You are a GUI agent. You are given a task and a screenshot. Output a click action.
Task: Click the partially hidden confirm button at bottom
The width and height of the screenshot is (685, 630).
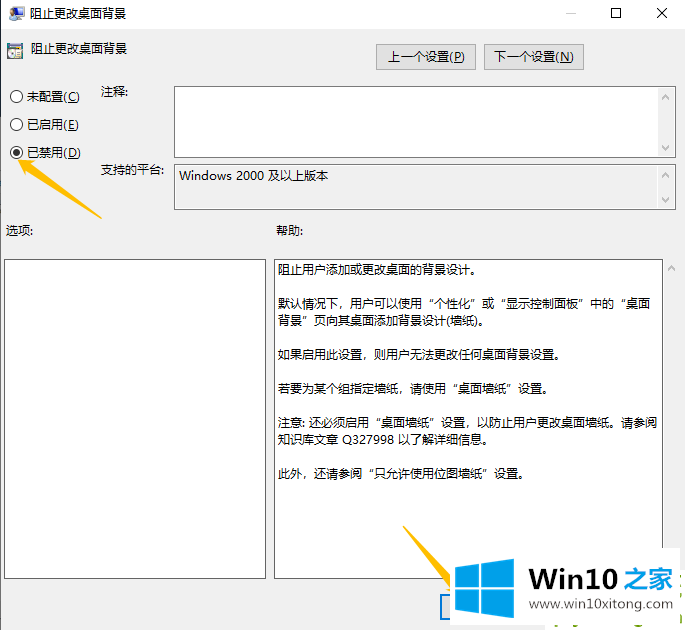(446, 606)
